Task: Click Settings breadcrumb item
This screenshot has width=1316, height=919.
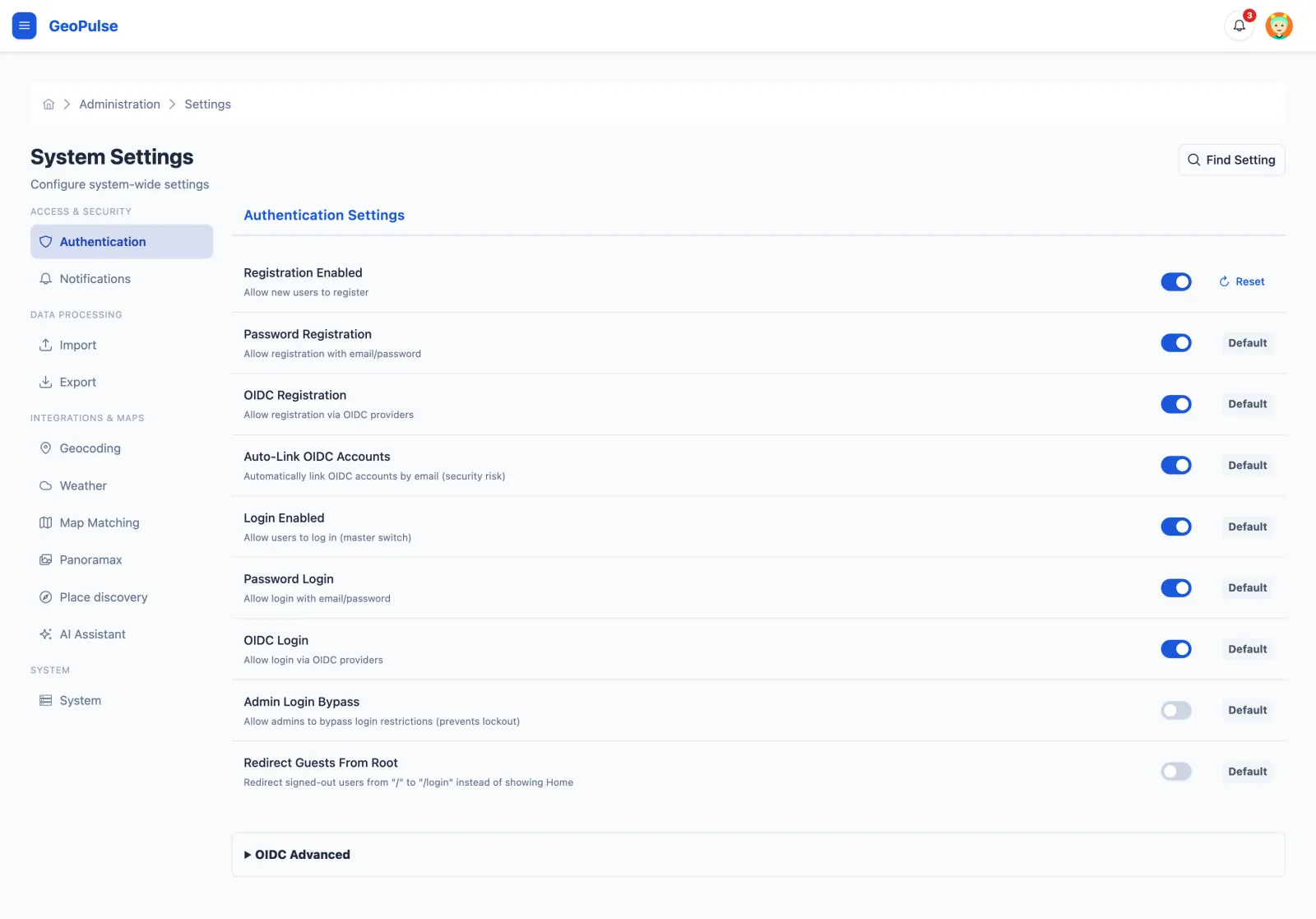Action: click(207, 104)
